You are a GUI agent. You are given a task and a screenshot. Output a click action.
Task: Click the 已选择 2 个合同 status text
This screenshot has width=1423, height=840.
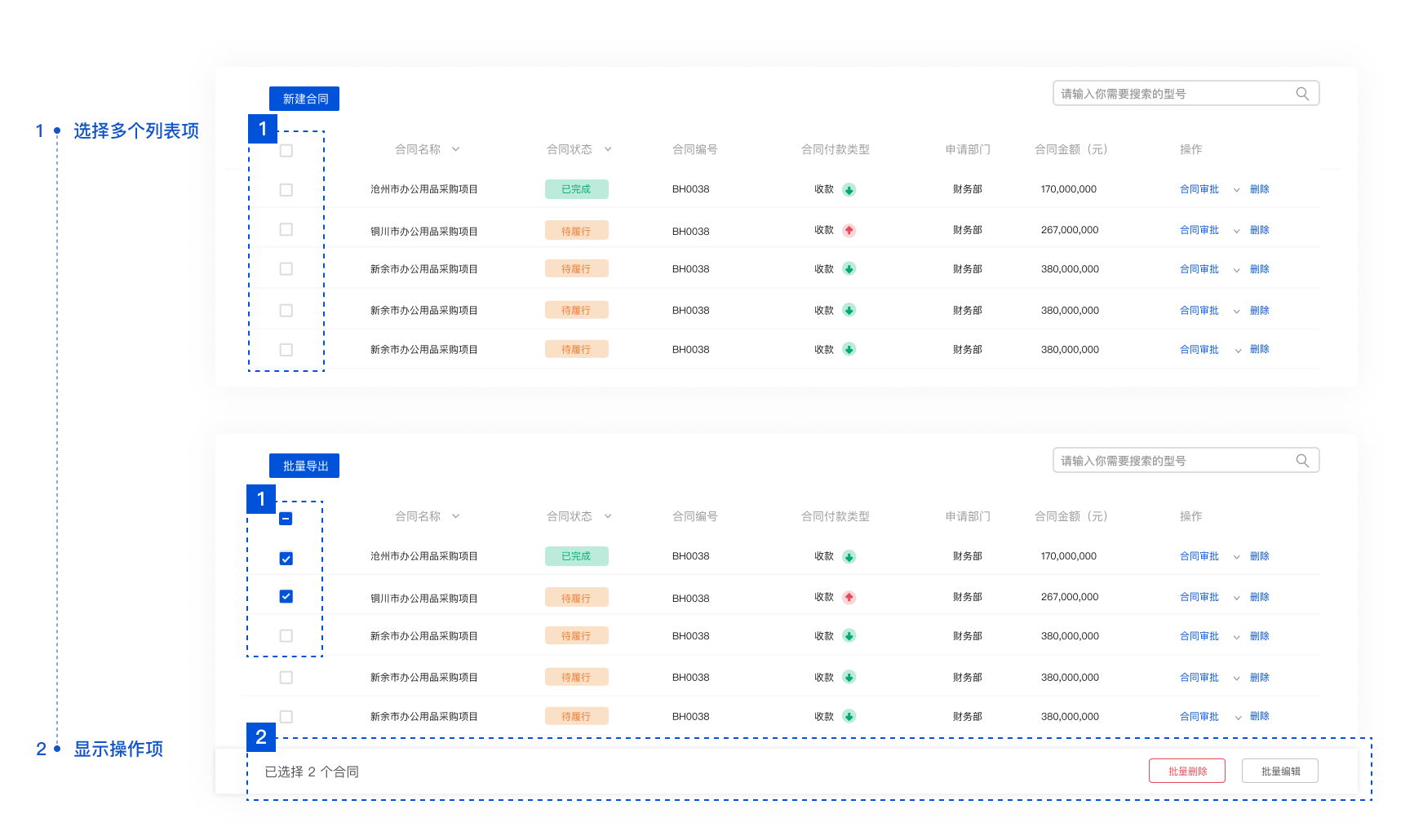click(x=312, y=771)
